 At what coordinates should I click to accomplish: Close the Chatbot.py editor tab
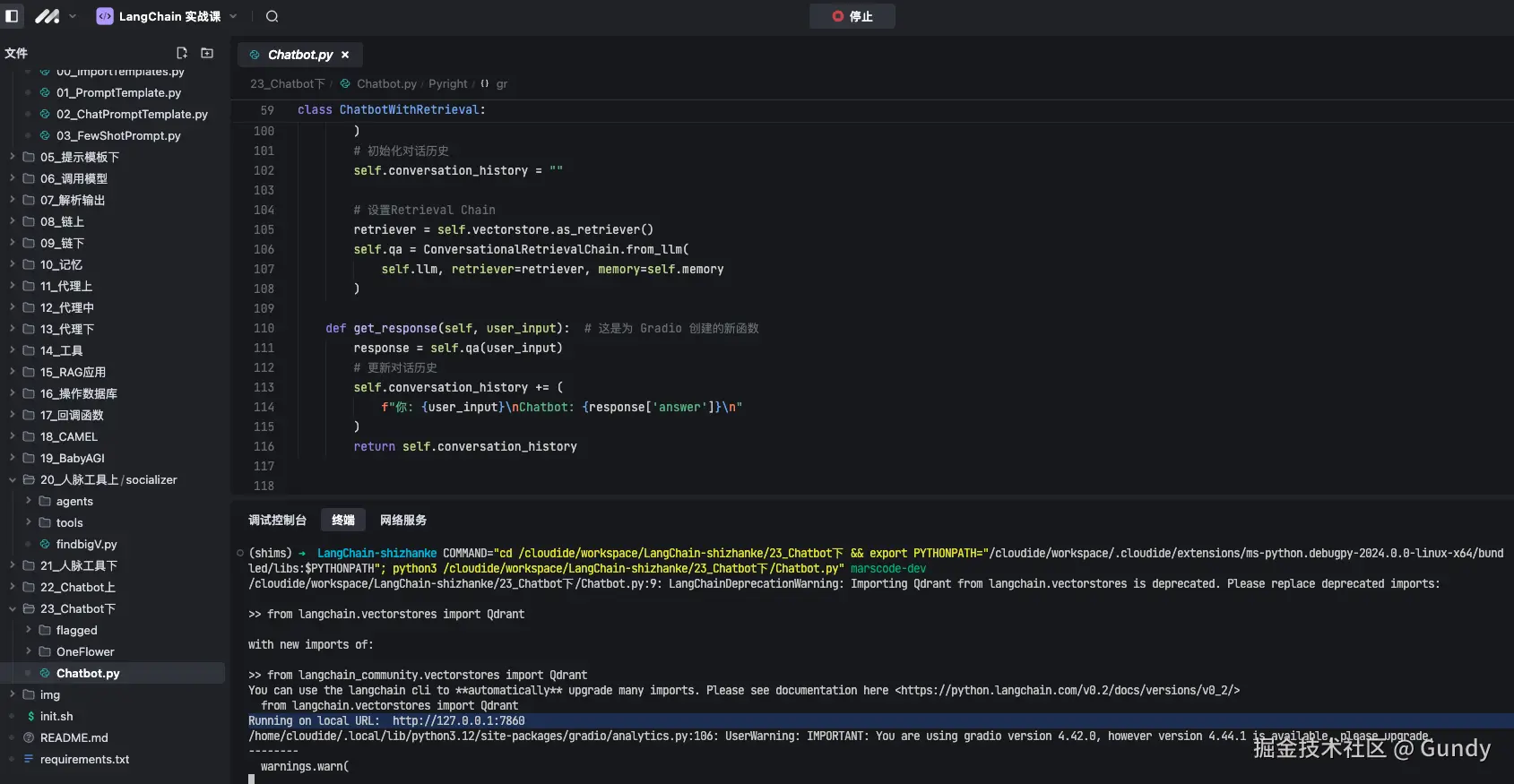tap(345, 55)
